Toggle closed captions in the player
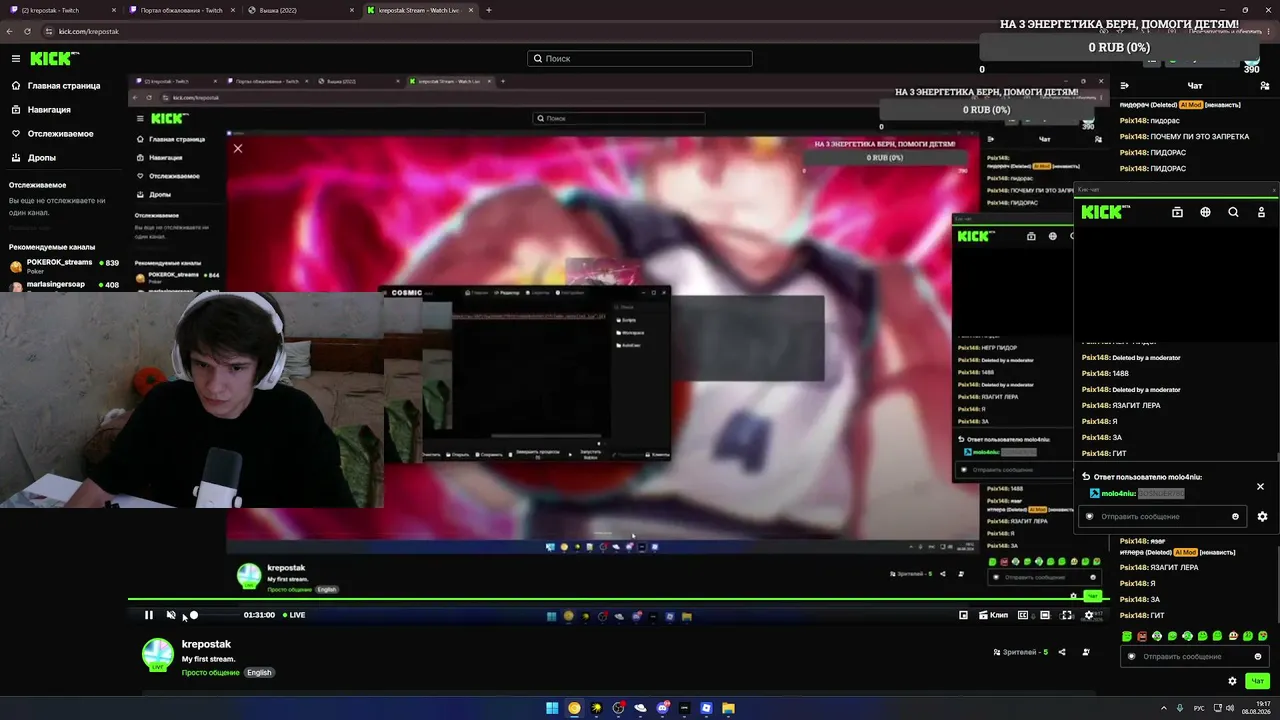This screenshot has width=1280, height=720. (x=1023, y=615)
